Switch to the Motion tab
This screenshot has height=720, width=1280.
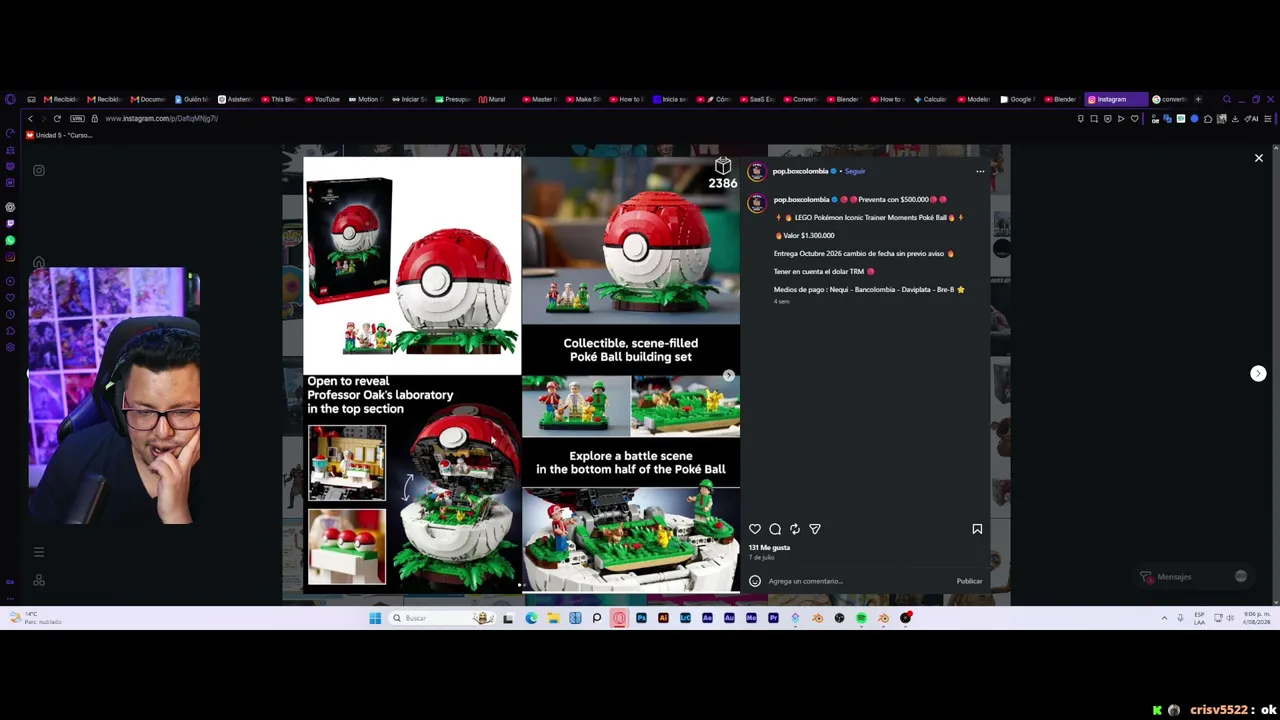coord(364,99)
